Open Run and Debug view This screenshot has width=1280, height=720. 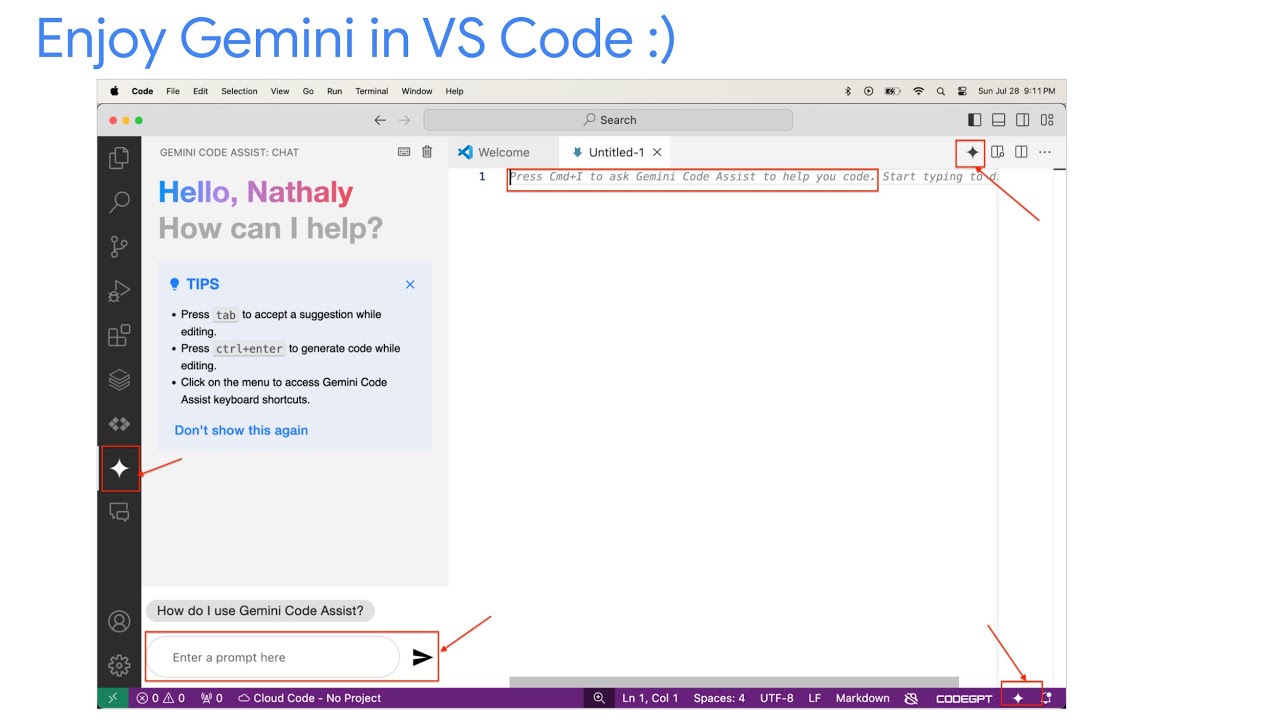(x=119, y=291)
